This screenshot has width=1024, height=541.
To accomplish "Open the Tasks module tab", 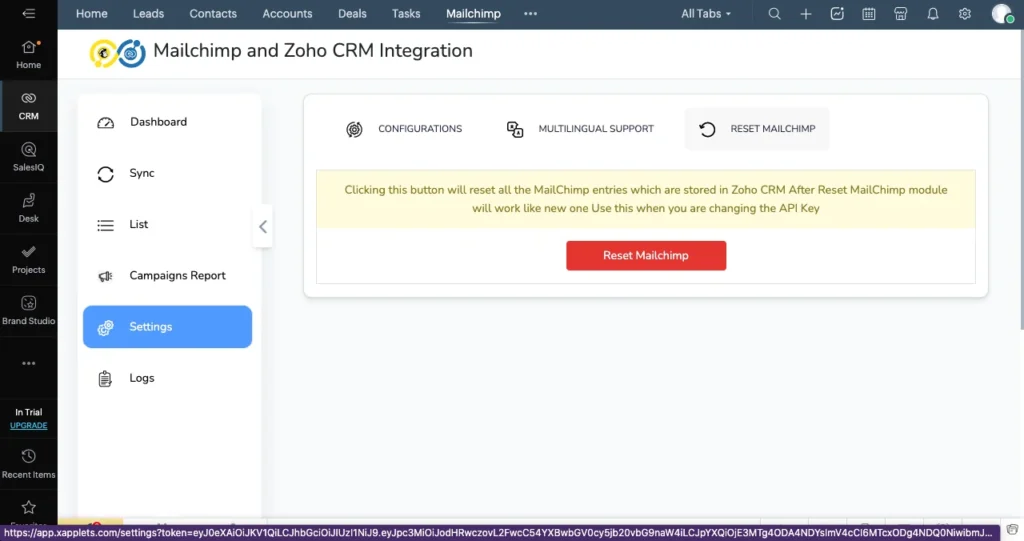I will tap(406, 14).
